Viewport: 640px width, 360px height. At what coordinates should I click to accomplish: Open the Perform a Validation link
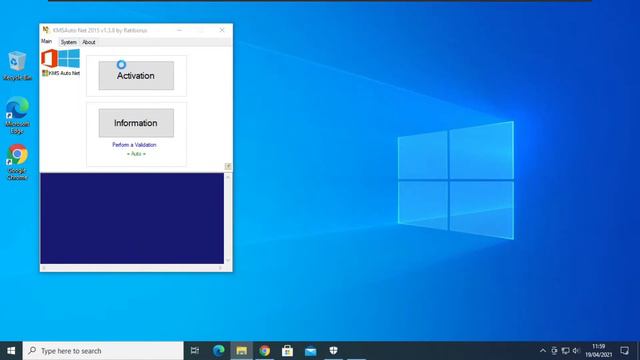point(134,145)
